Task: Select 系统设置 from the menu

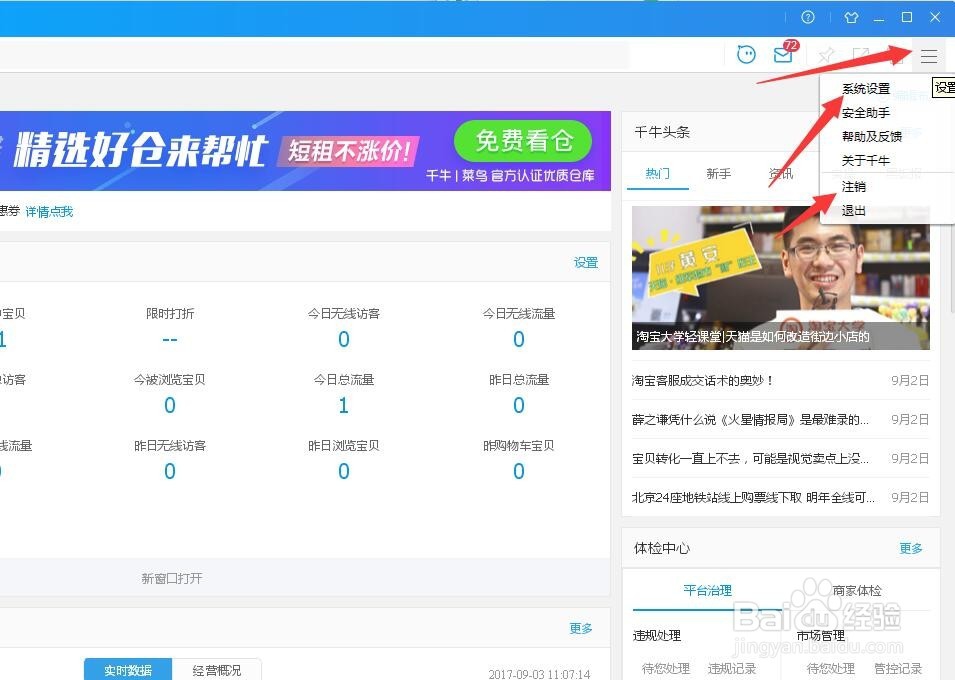Action: click(x=865, y=89)
